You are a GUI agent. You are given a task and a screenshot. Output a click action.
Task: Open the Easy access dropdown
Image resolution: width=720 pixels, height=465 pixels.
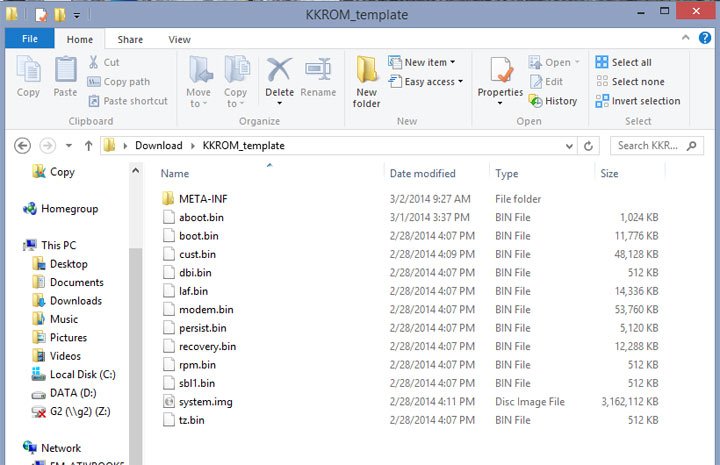pyautogui.click(x=426, y=82)
